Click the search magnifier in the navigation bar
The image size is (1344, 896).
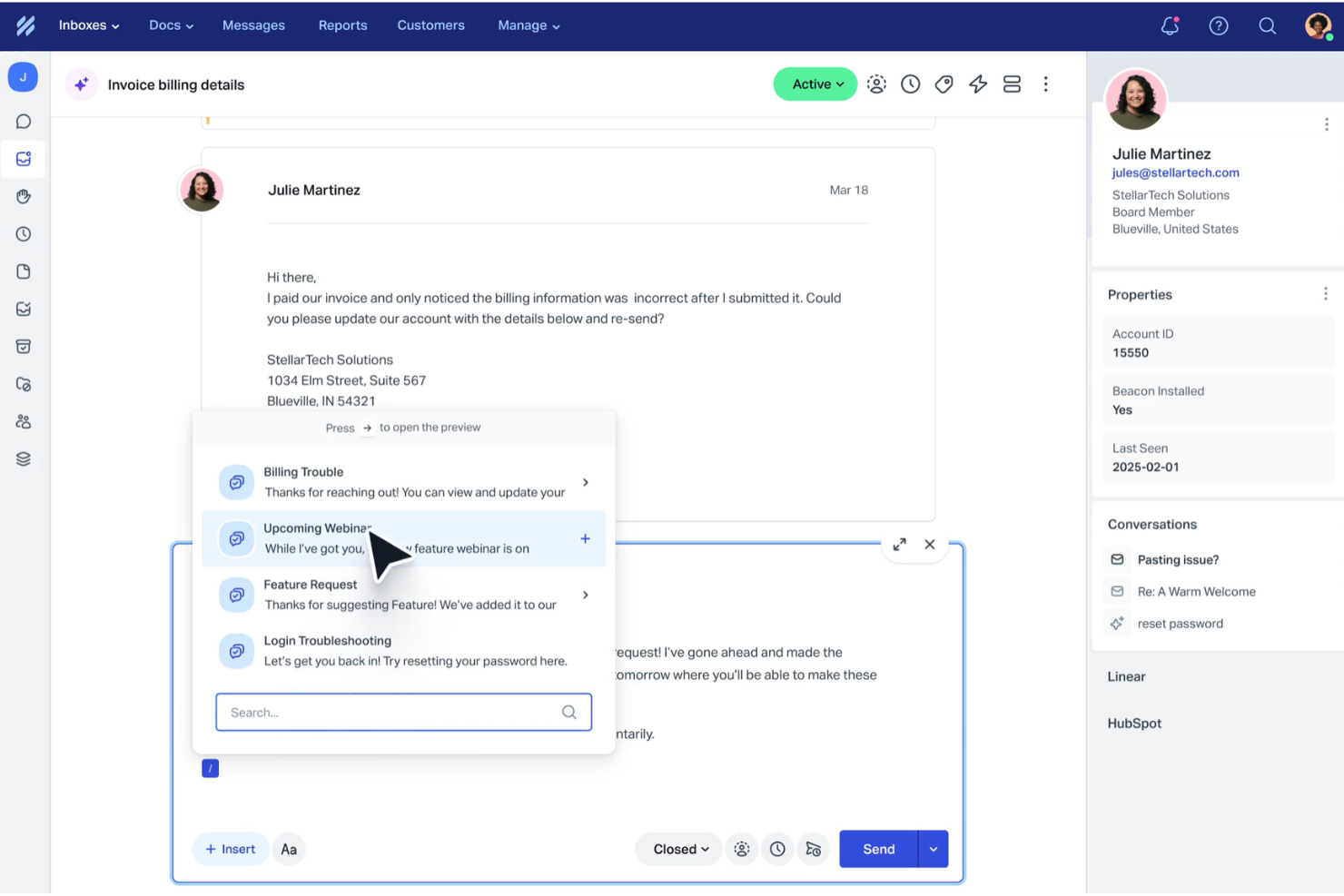coord(1267,25)
